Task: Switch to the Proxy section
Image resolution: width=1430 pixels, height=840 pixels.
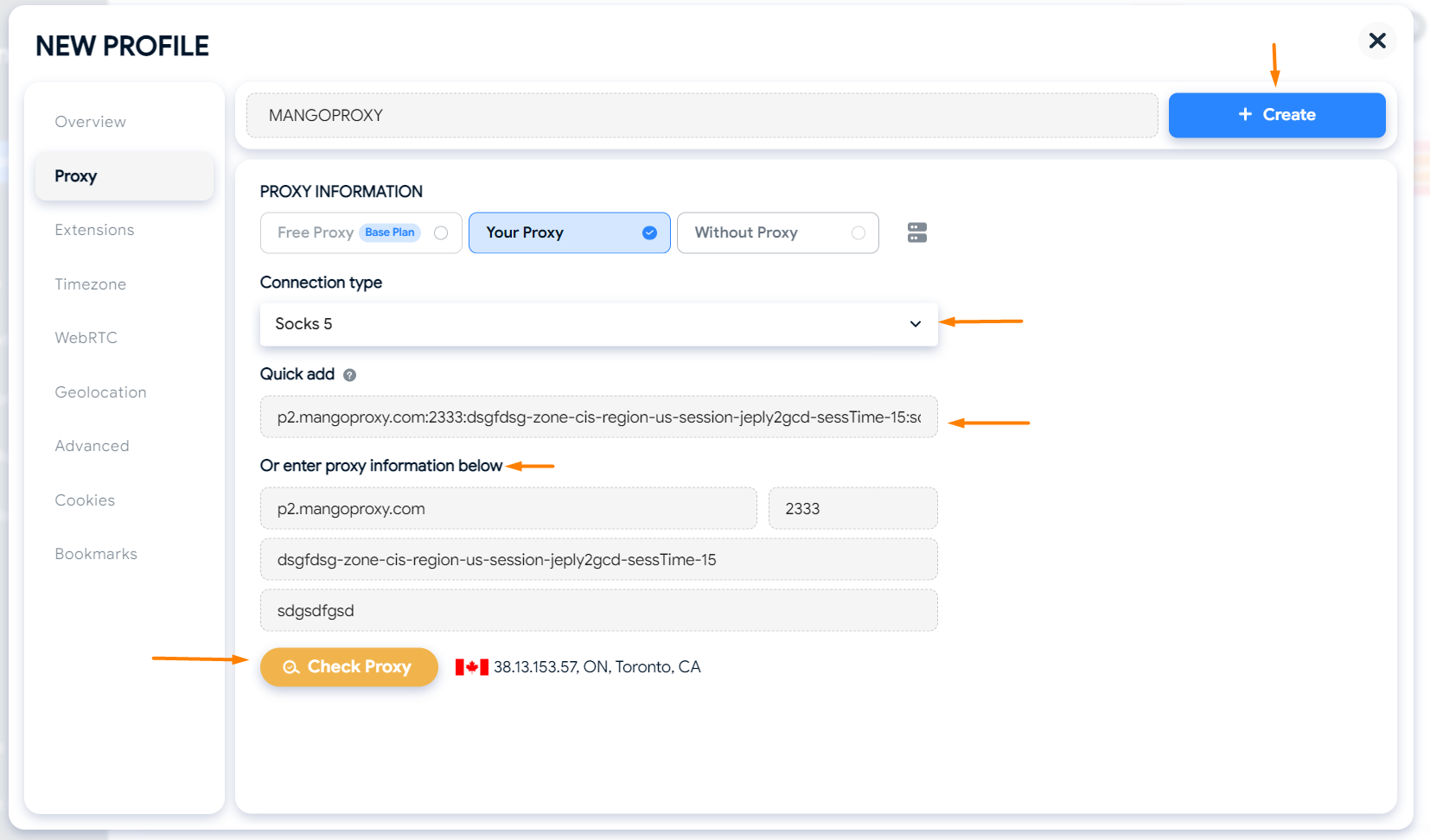Action: (124, 176)
